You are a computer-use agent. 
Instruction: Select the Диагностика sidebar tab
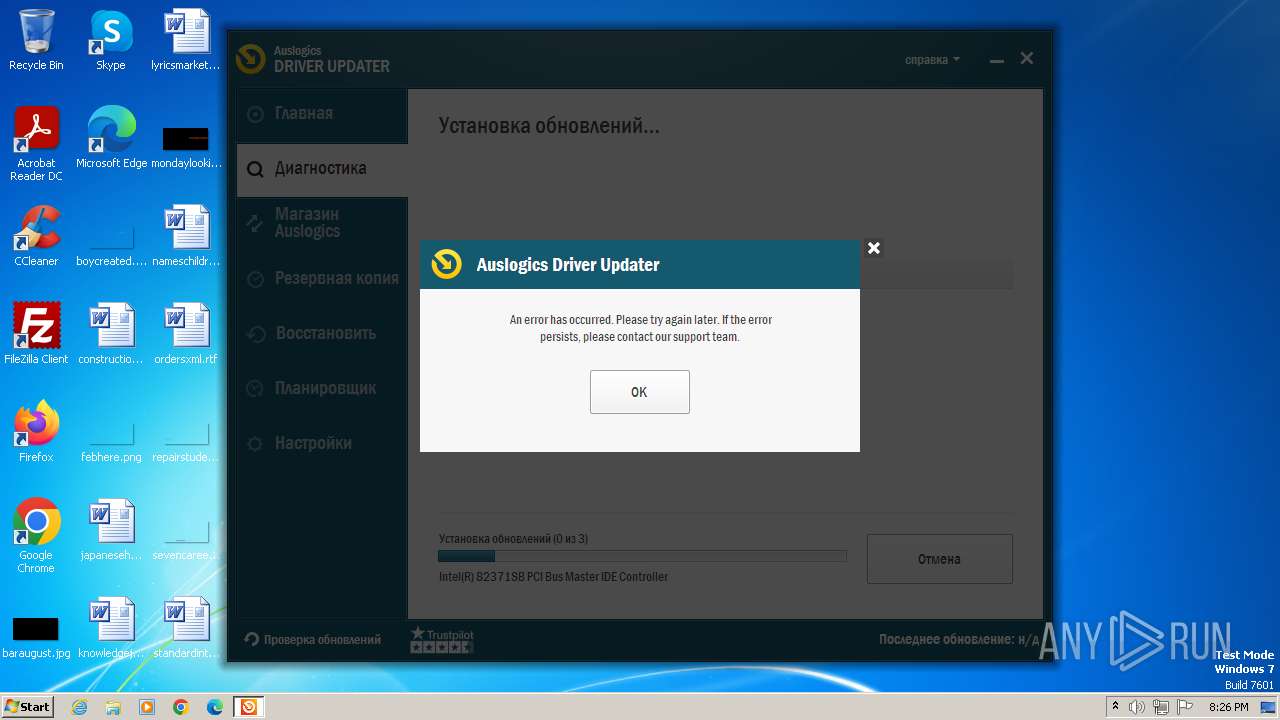click(322, 169)
